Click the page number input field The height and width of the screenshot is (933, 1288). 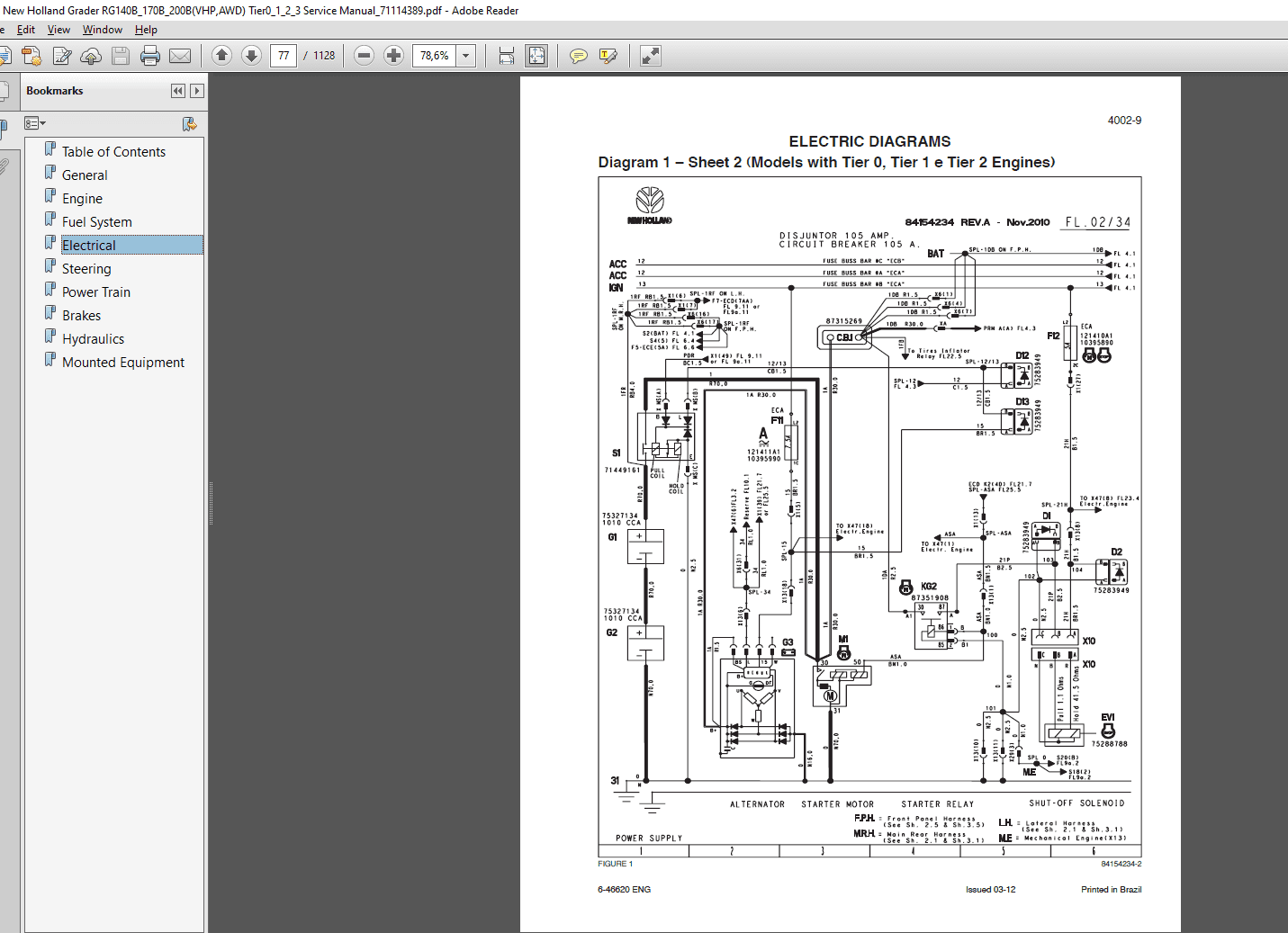(x=284, y=56)
